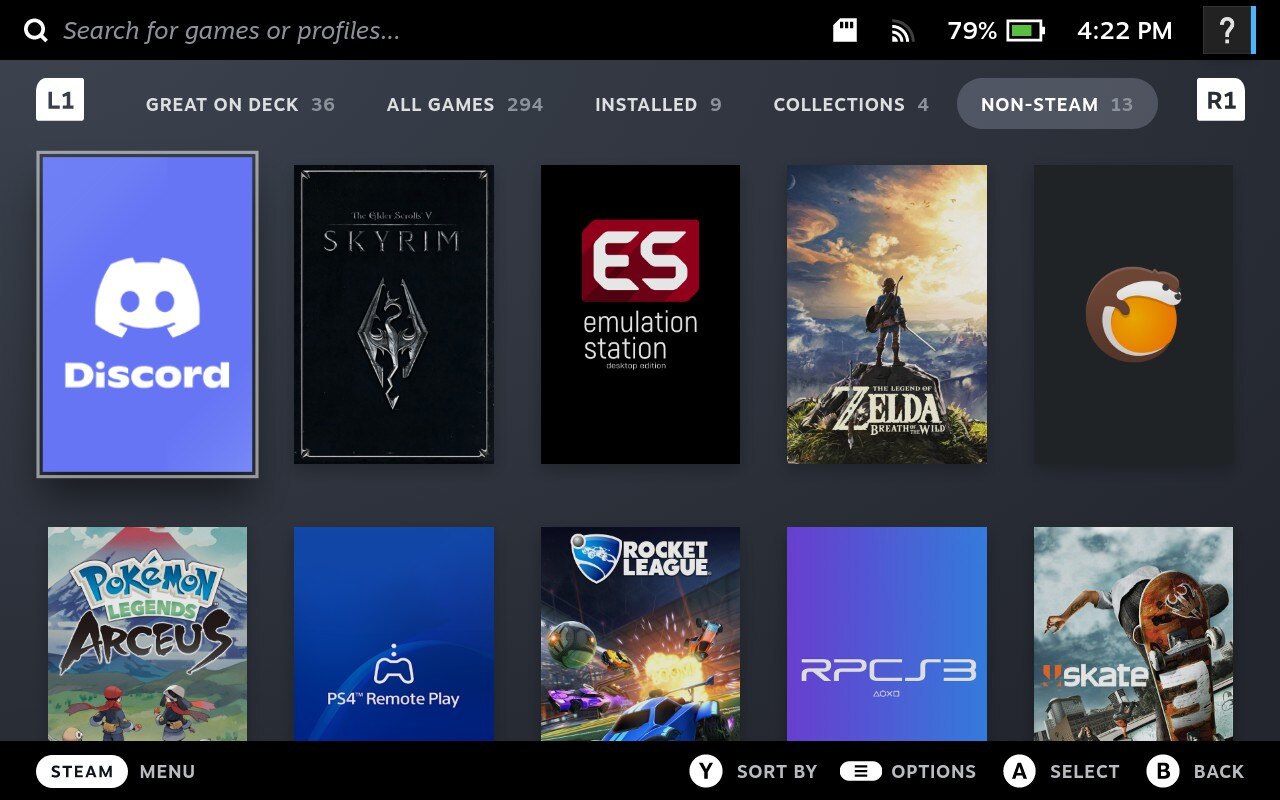Click the MENU label
The height and width of the screenshot is (800, 1280).
pyautogui.click(x=167, y=771)
